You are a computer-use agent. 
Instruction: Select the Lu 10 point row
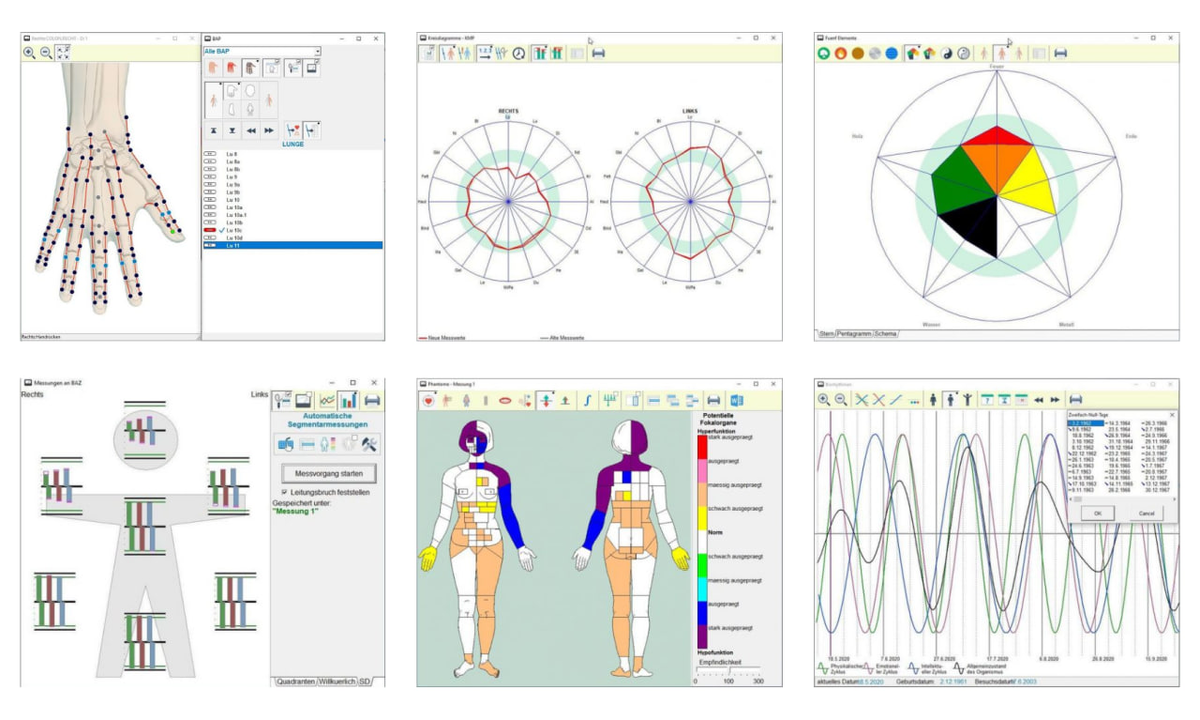pyautogui.click(x=293, y=199)
